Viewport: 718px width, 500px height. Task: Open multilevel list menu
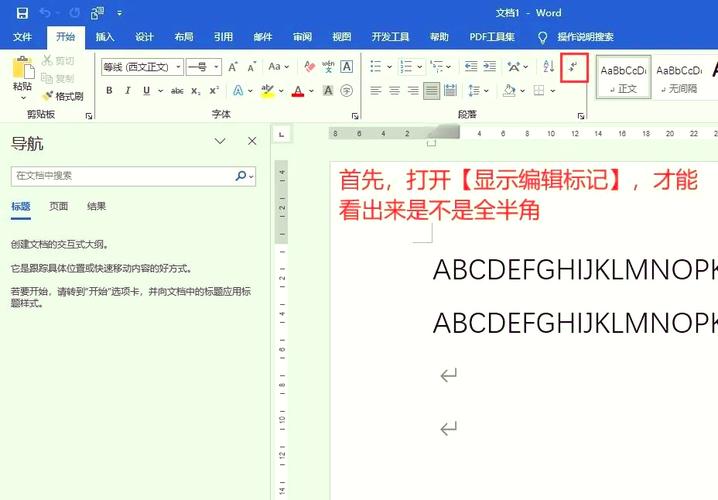coord(441,67)
